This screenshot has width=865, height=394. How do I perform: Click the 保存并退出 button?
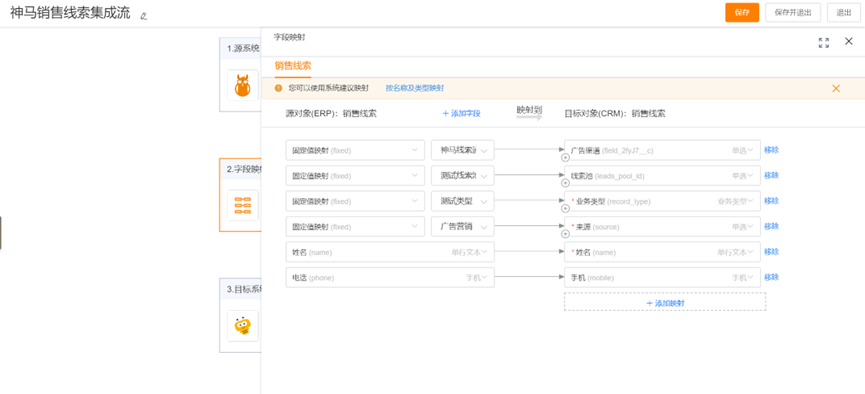click(x=793, y=13)
